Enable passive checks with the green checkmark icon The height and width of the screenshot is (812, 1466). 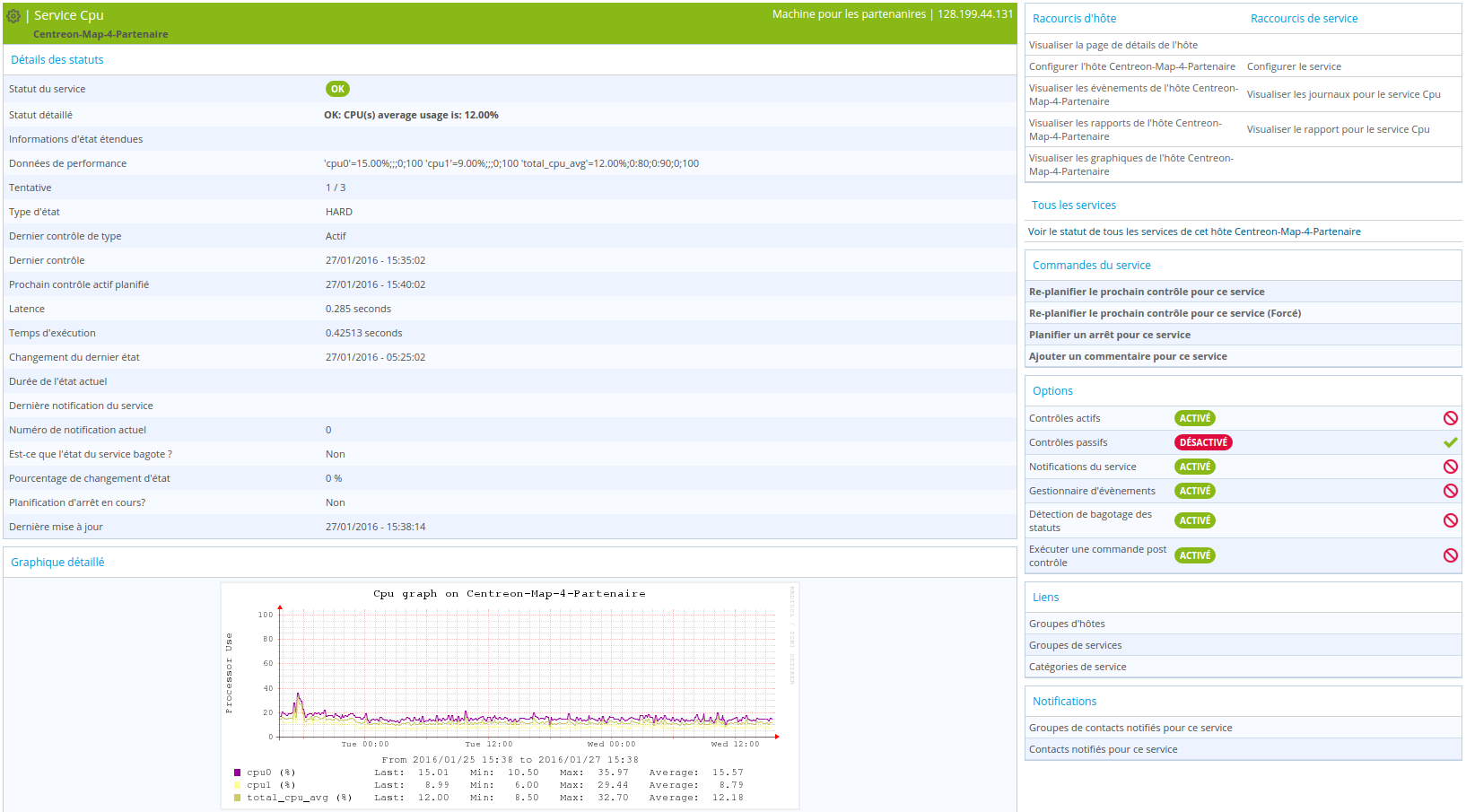(x=1450, y=442)
